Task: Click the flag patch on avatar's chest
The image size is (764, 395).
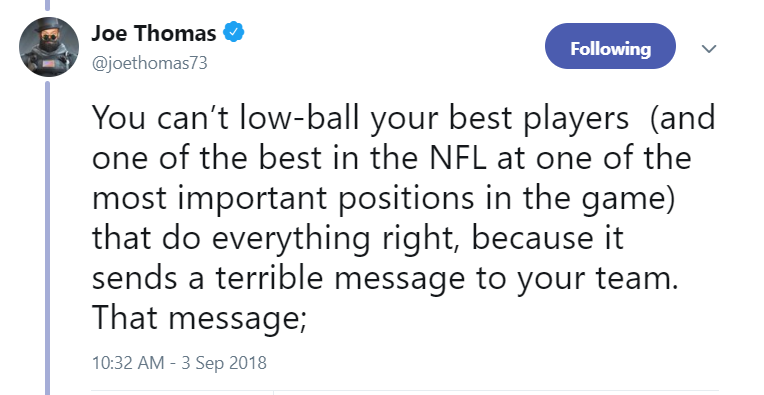Action: tap(48, 63)
